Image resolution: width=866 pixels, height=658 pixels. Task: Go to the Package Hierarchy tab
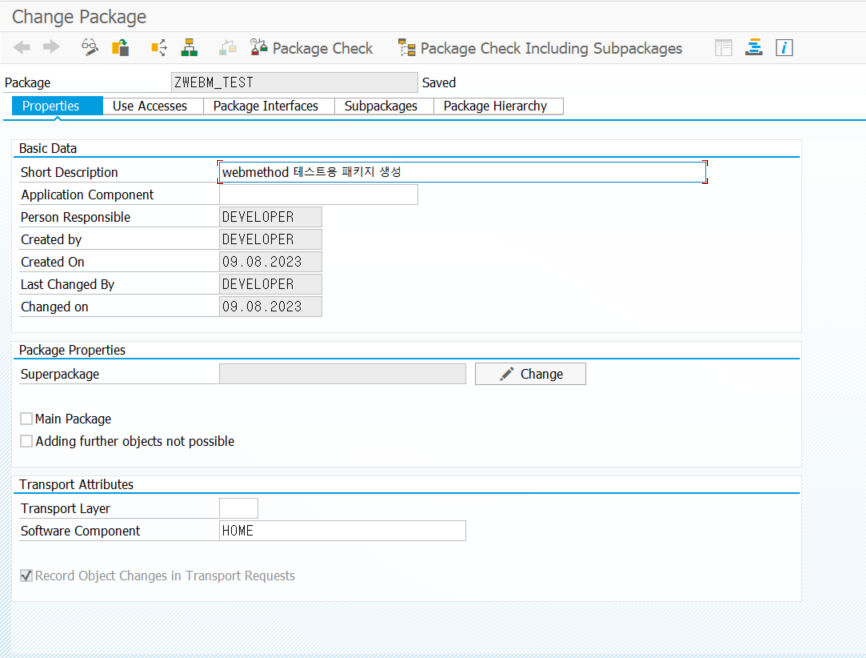(495, 106)
